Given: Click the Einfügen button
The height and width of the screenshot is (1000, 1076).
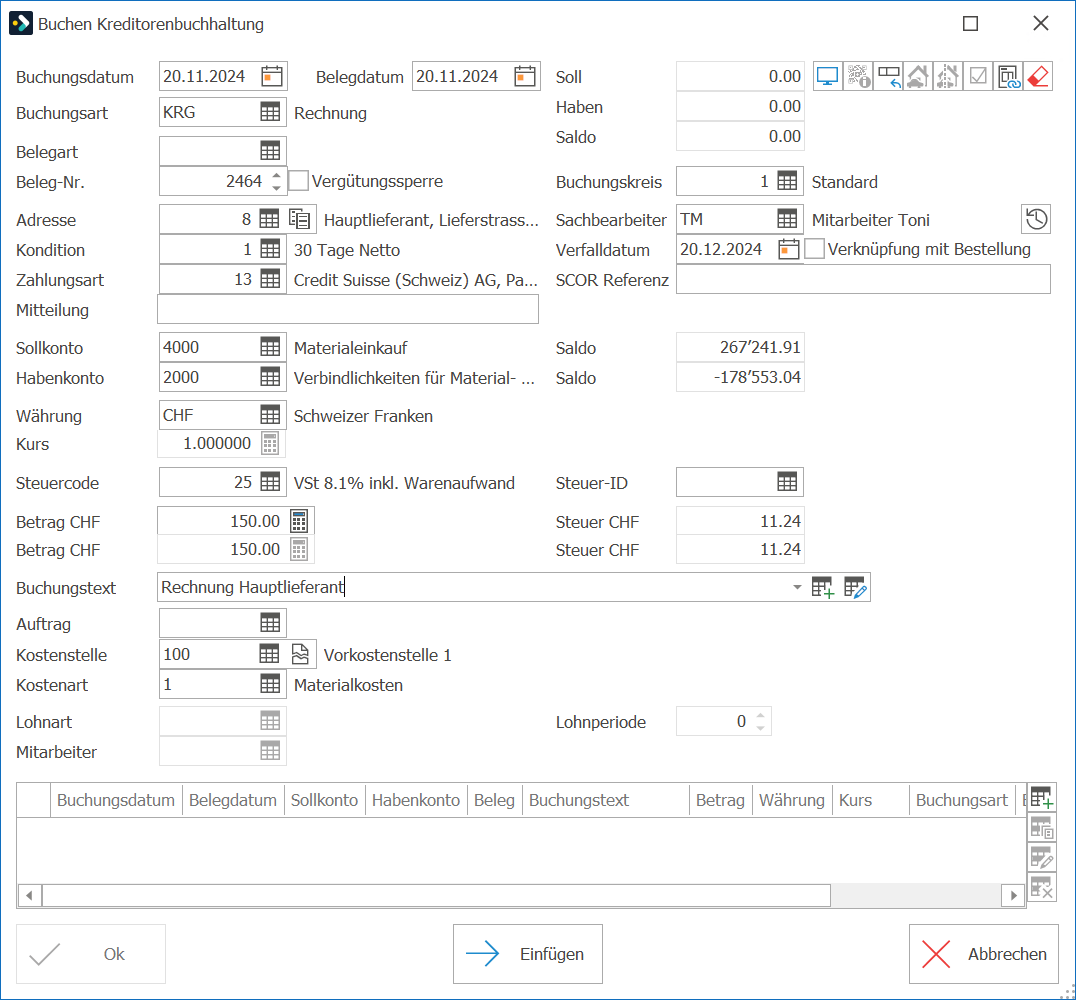Looking at the screenshot, I should click(528, 954).
